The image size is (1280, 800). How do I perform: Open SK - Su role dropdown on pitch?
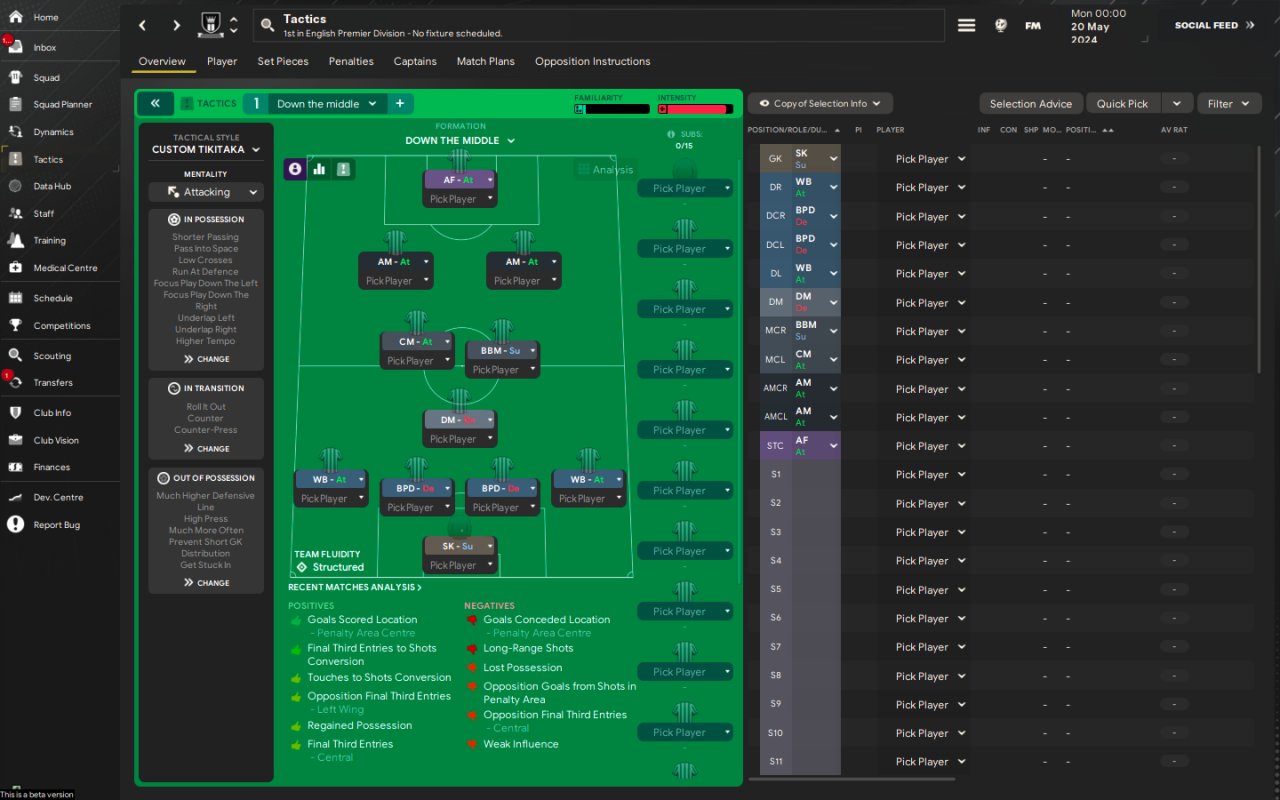(489, 546)
